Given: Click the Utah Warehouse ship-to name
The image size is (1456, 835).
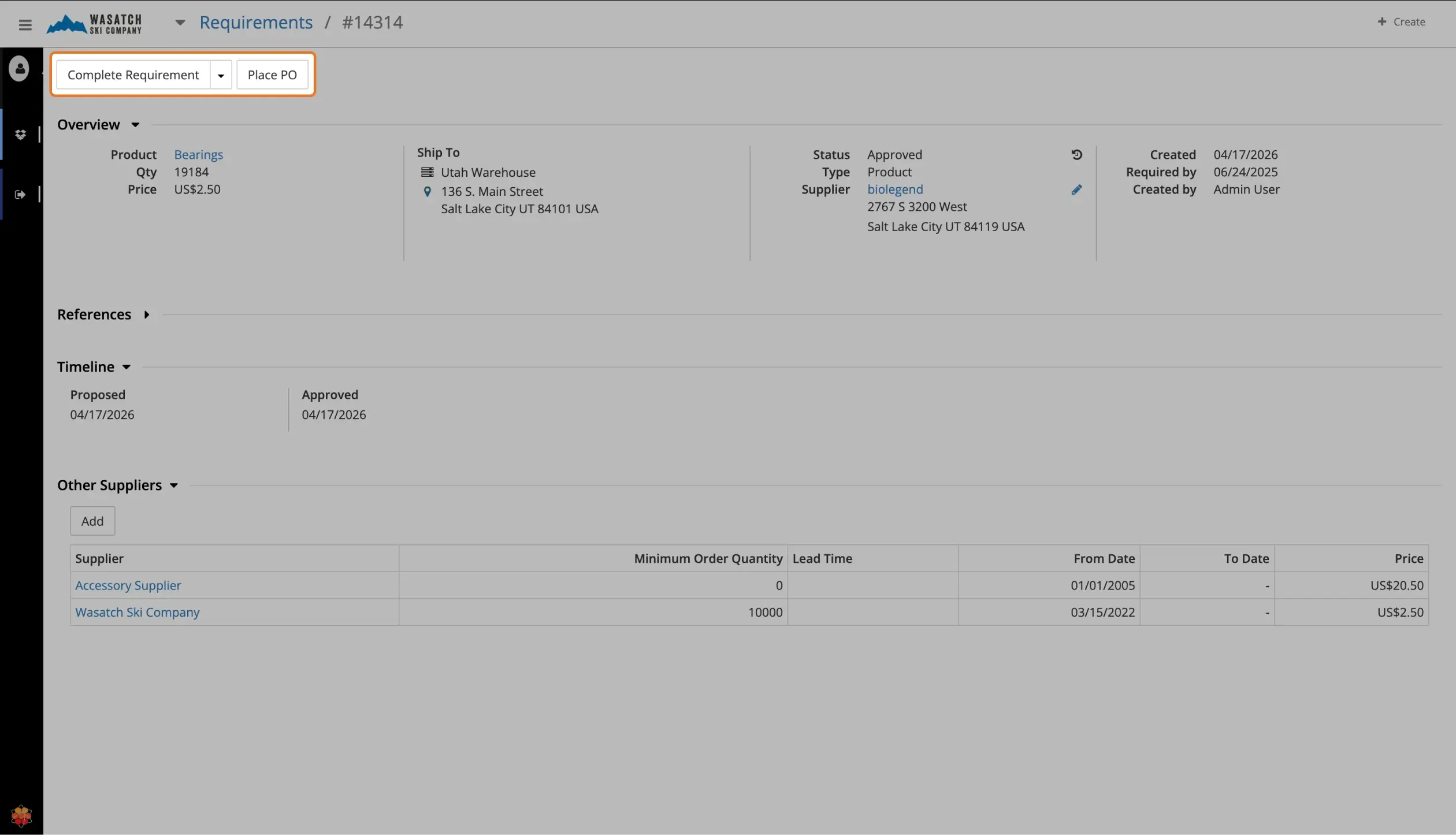Looking at the screenshot, I should coord(488,172).
